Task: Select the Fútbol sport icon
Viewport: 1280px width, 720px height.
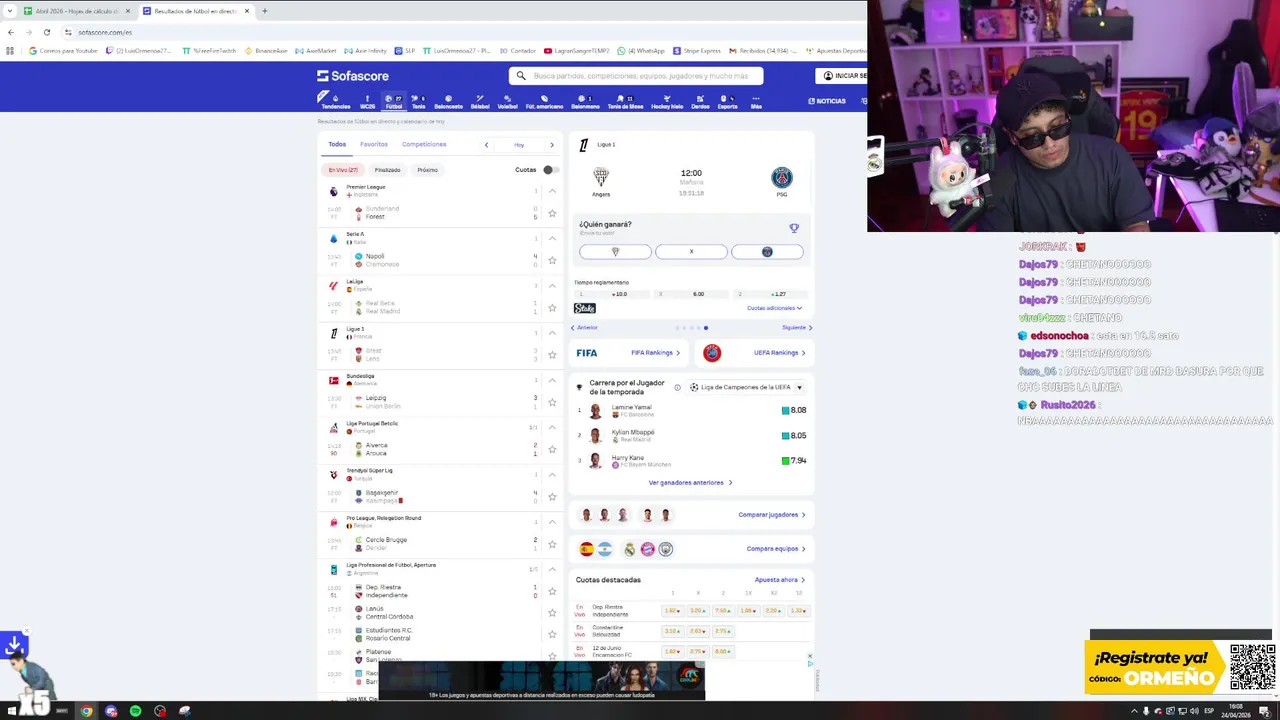Action: 393,101
